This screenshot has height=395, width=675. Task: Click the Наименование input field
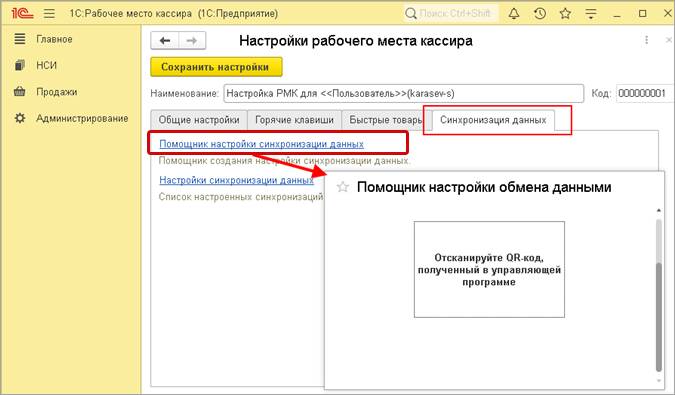click(404, 93)
